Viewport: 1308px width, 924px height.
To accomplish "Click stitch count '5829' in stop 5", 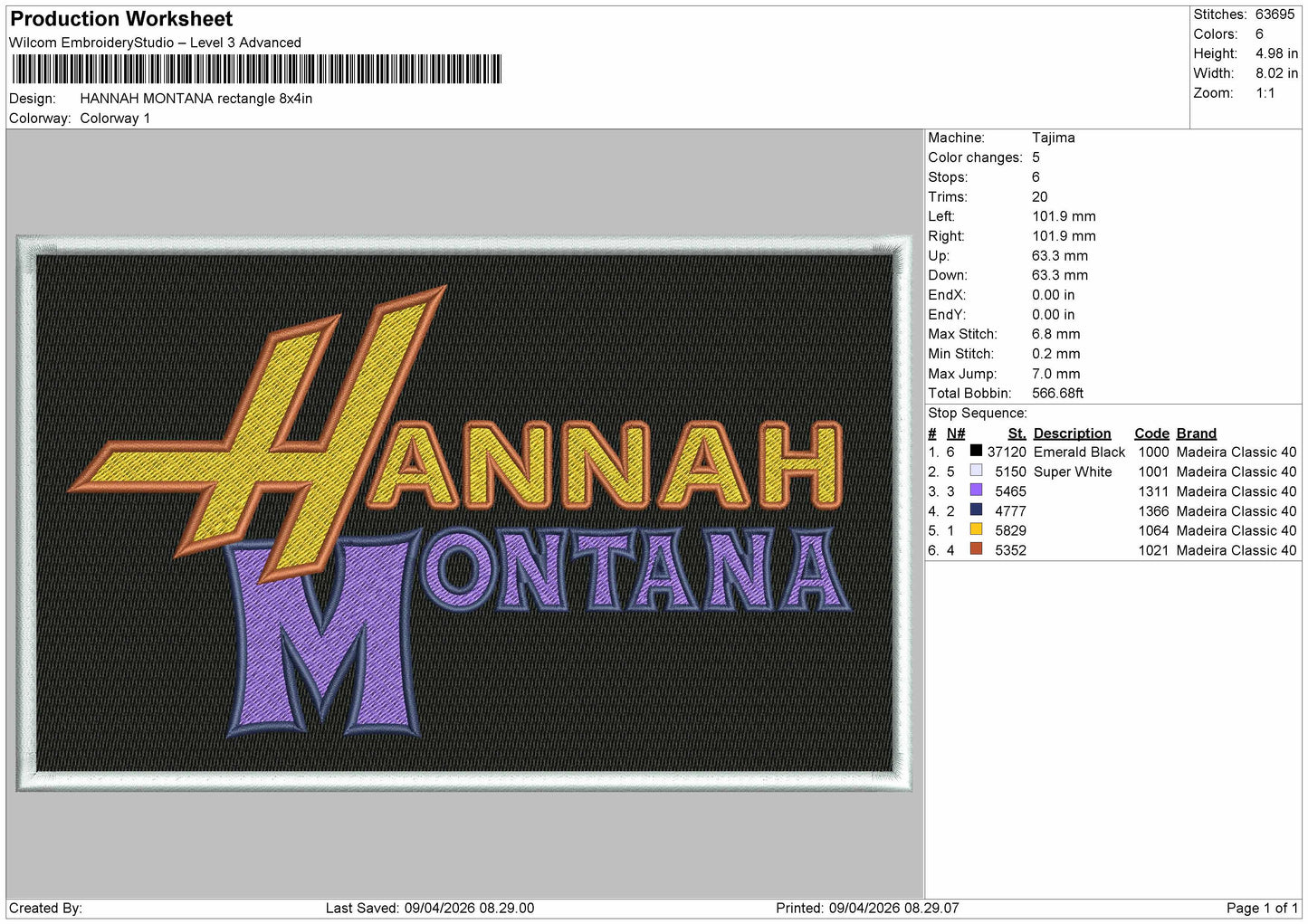I will pyautogui.click(x=1010, y=531).
